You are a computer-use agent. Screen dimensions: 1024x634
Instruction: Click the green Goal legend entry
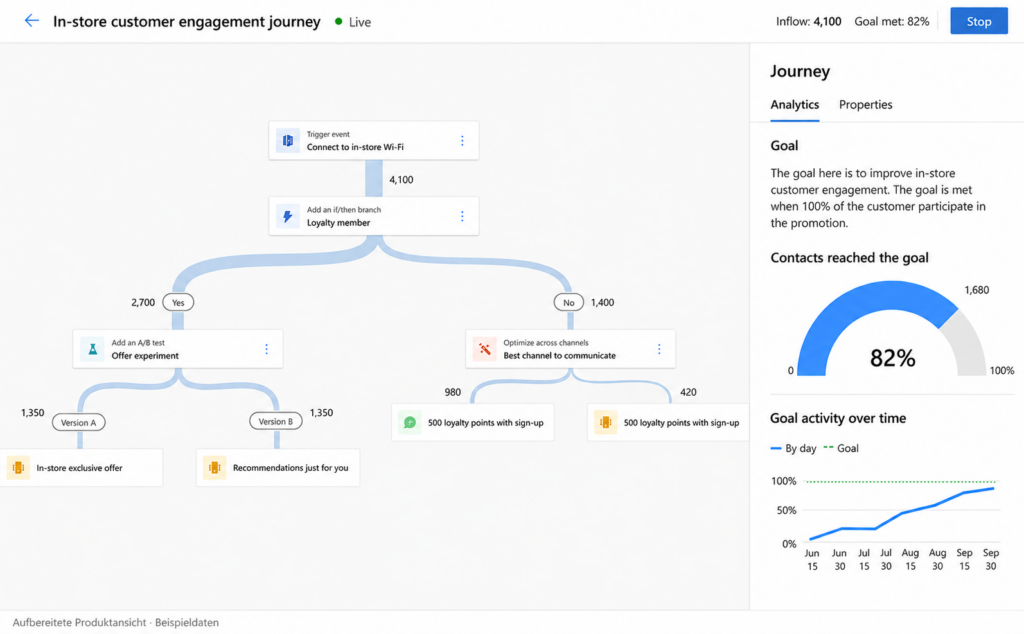pyautogui.click(x=841, y=448)
